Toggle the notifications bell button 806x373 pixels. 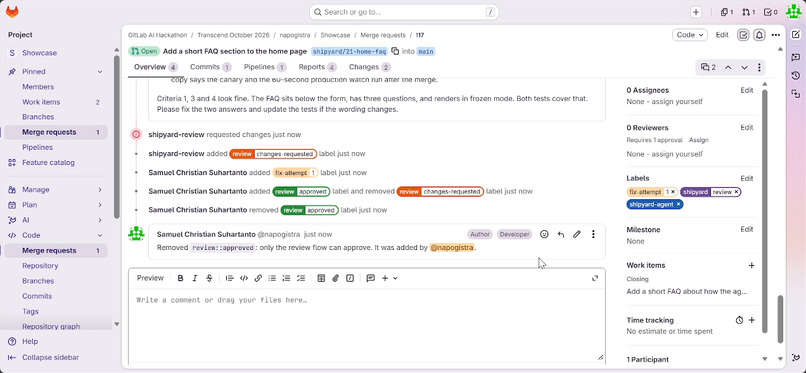point(759,35)
